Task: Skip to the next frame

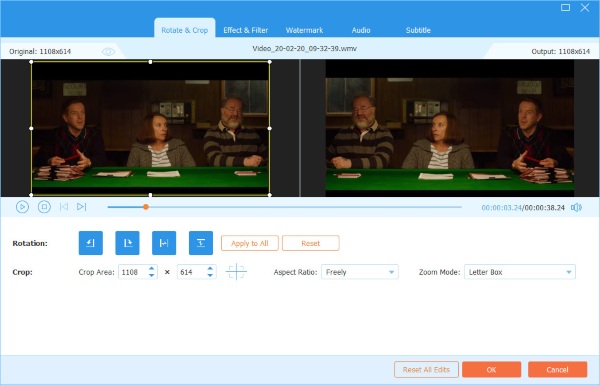Action: pyautogui.click(x=82, y=207)
